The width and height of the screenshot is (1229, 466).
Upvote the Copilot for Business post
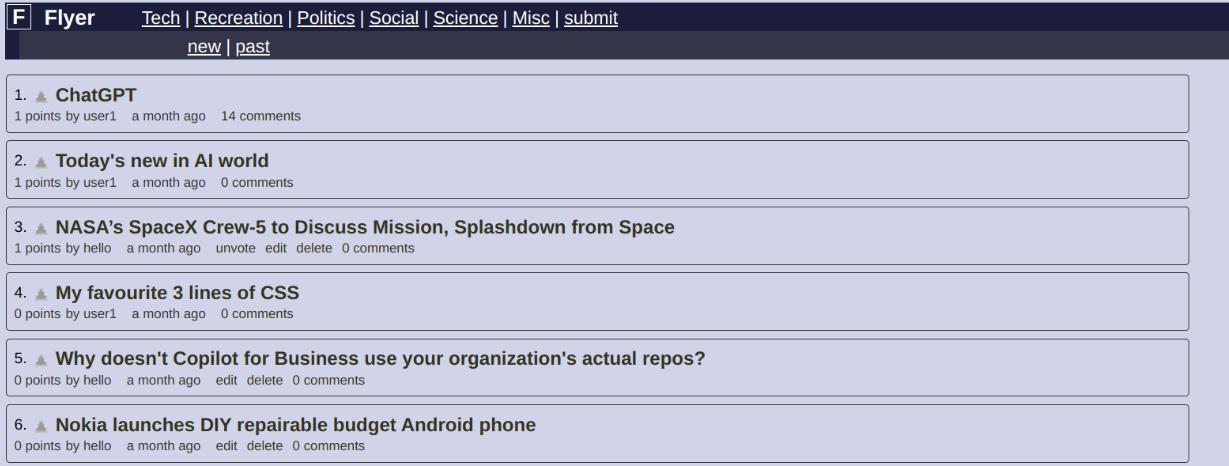pyautogui.click(x=41, y=360)
